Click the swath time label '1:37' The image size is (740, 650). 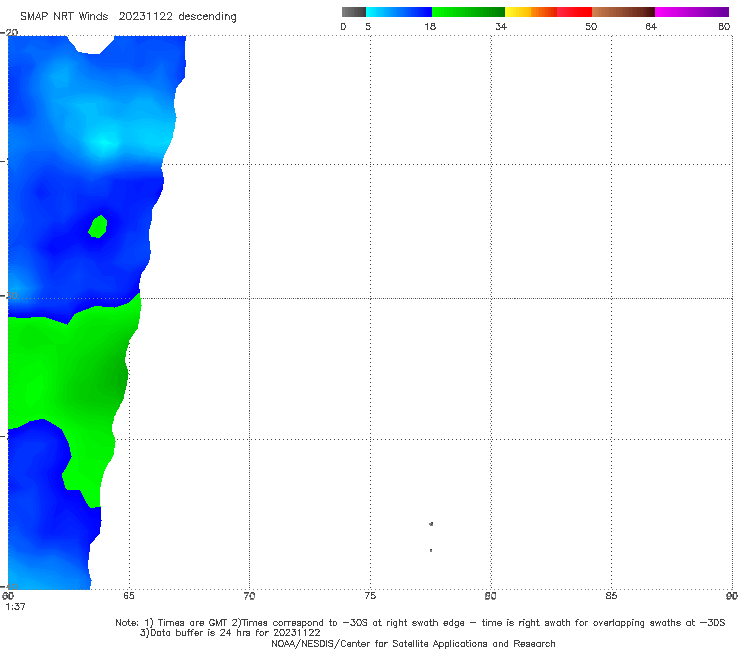click(x=15, y=607)
